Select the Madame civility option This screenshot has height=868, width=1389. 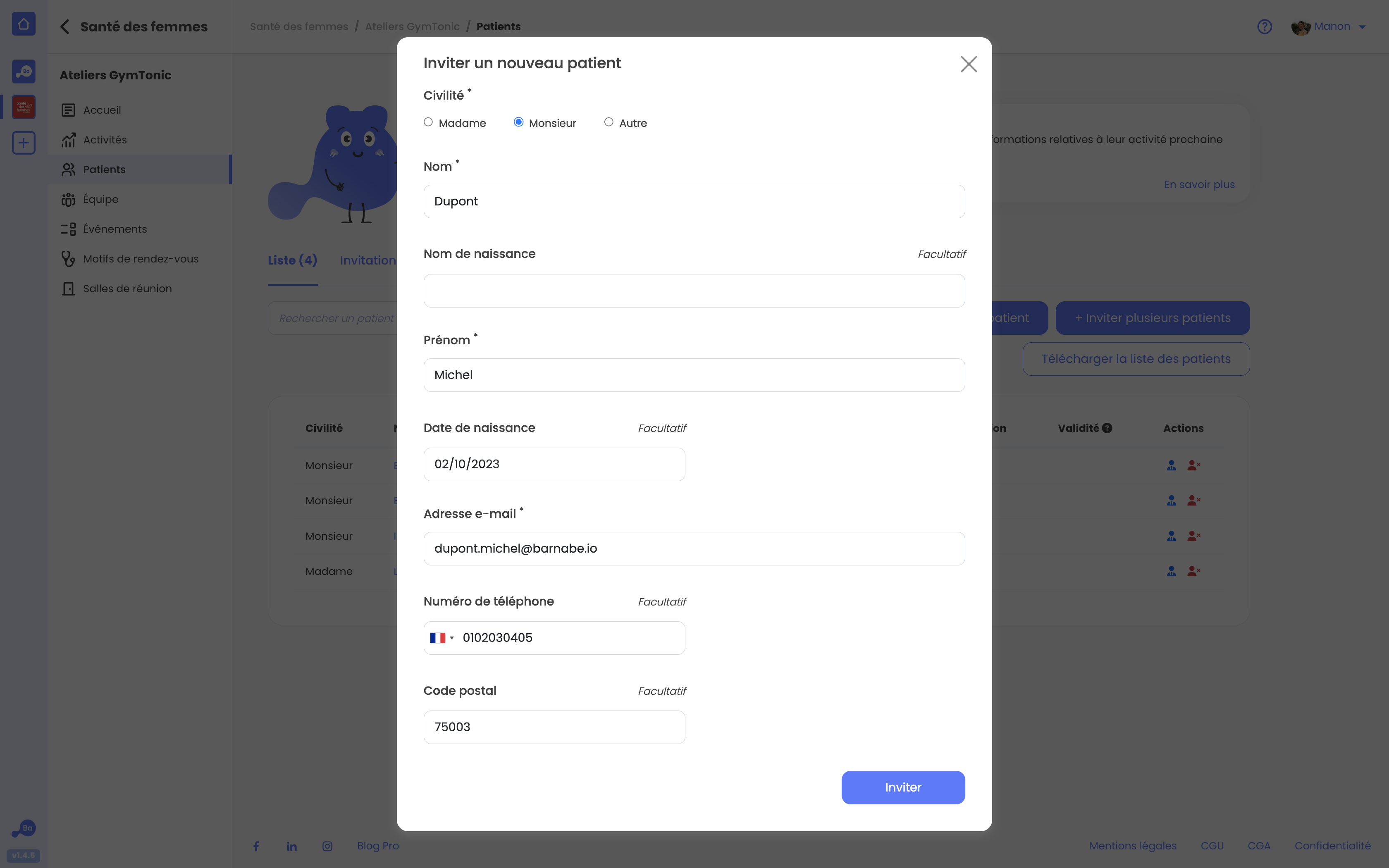tap(428, 122)
